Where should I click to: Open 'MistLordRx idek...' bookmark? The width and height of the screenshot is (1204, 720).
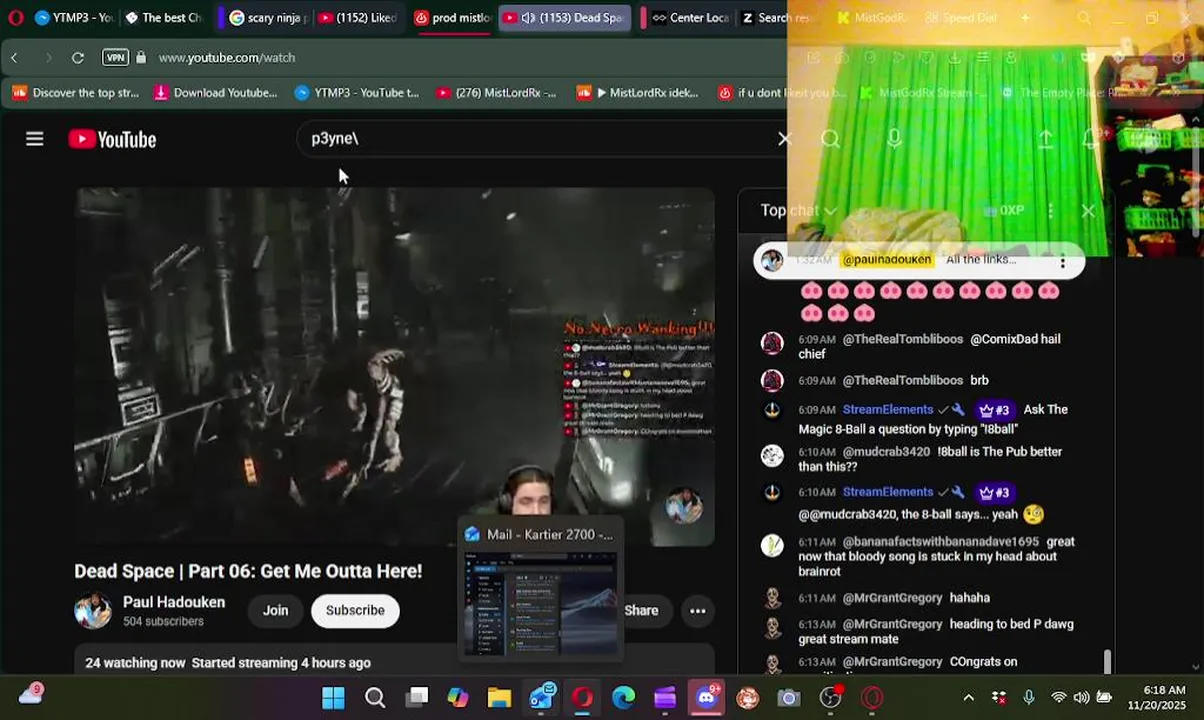[638, 93]
